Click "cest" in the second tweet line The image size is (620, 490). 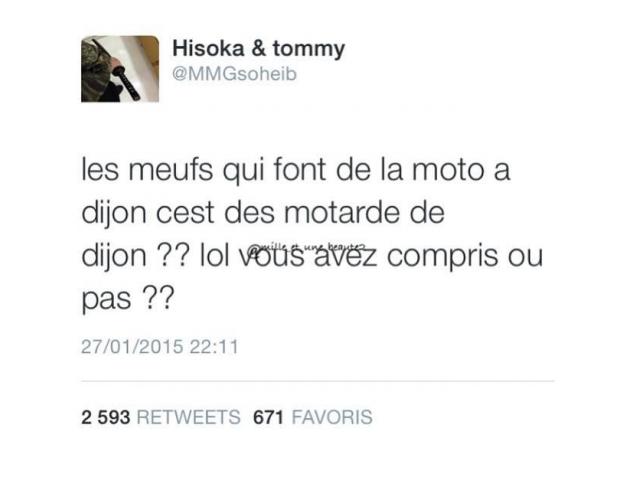[185, 213]
